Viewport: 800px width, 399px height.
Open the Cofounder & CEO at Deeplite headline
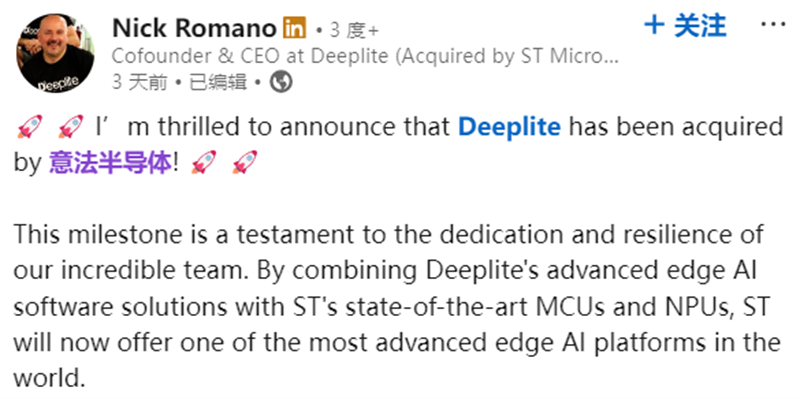tap(365, 57)
